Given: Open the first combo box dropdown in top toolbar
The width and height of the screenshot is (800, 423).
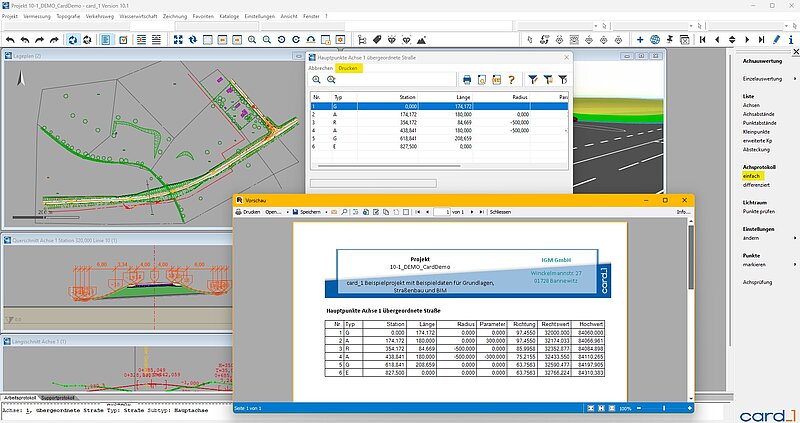Looking at the screenshot, I should coord(595,26).
